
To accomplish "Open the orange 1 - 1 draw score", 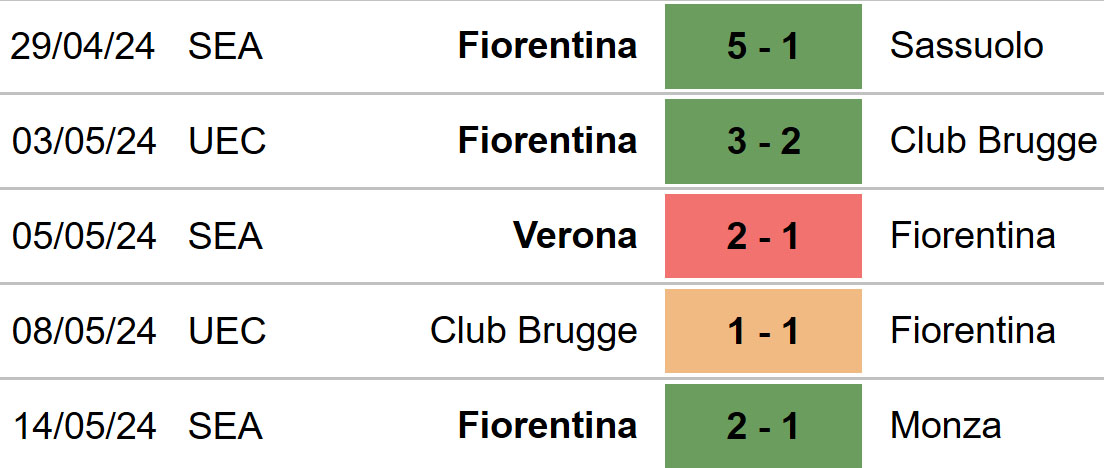I will click(x=763, y=331).
